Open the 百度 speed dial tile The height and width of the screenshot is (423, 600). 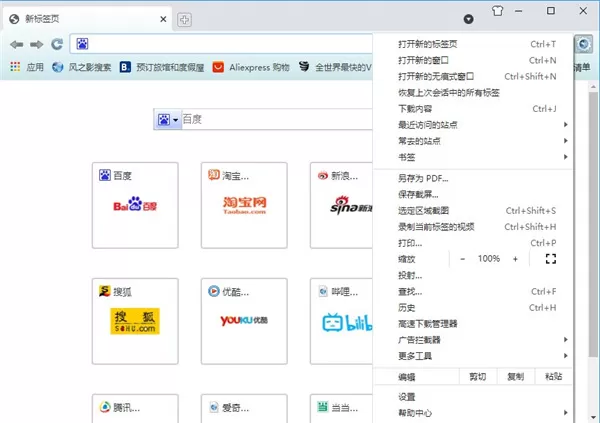[x=135, y=205]
